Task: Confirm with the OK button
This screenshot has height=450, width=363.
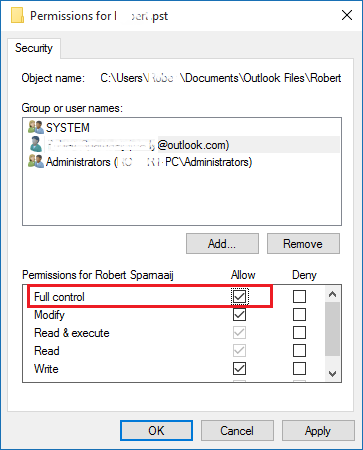Action: pos(156,430)
